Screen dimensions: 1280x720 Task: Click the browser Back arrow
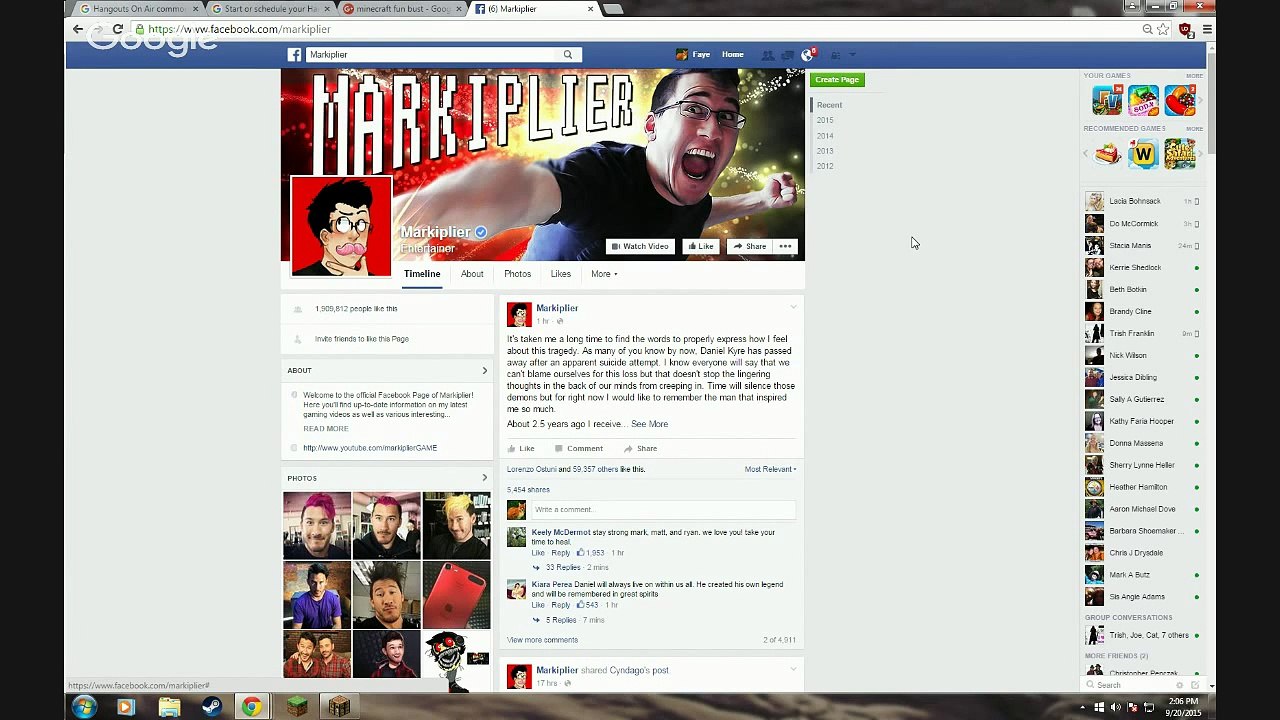point(78,29)
